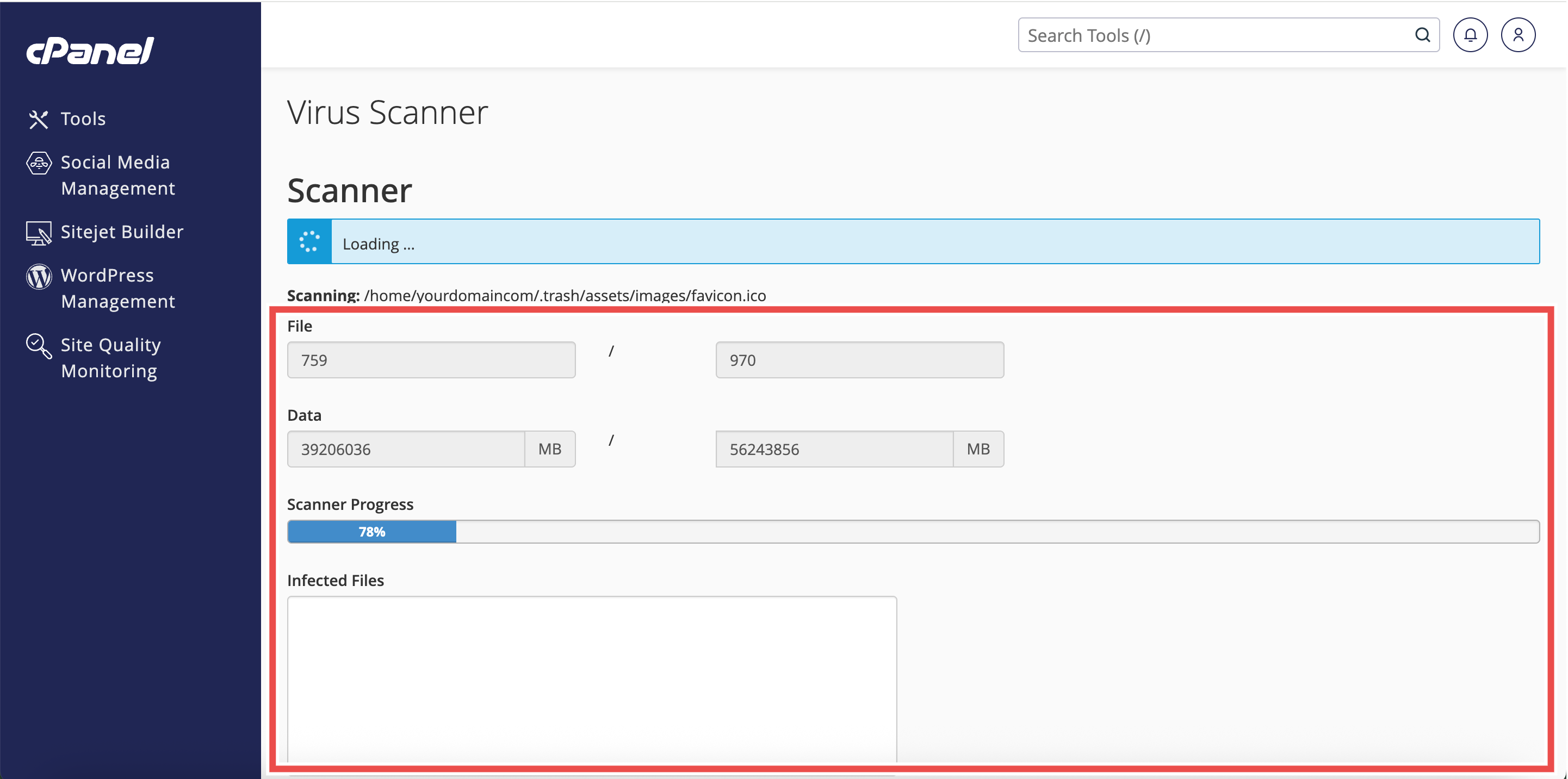Image resolution: width=1568 pixels, height=779 pixels.
Task: Open WordPress Management in sidebar
Action: click(117, 289)
